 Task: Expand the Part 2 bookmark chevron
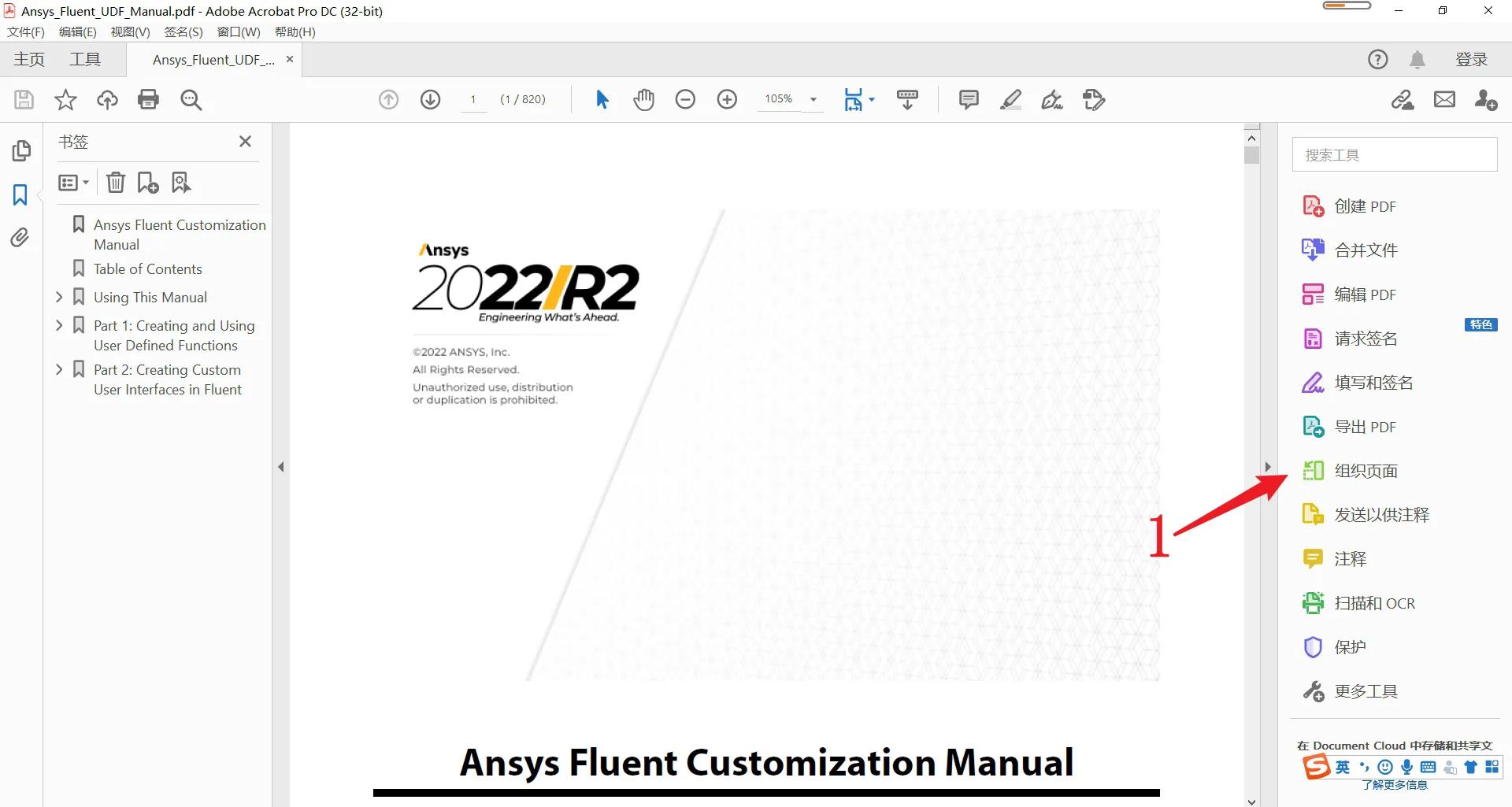pos(59,369)
